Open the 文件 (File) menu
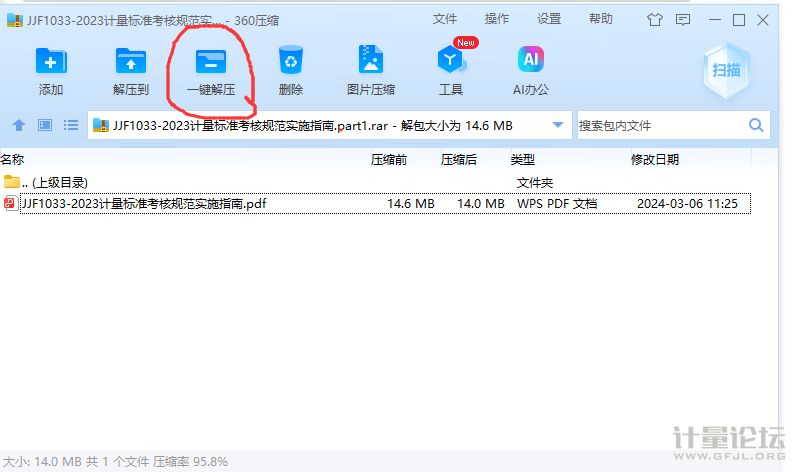Viewport: 795px width, 472px height. [445, 19]
